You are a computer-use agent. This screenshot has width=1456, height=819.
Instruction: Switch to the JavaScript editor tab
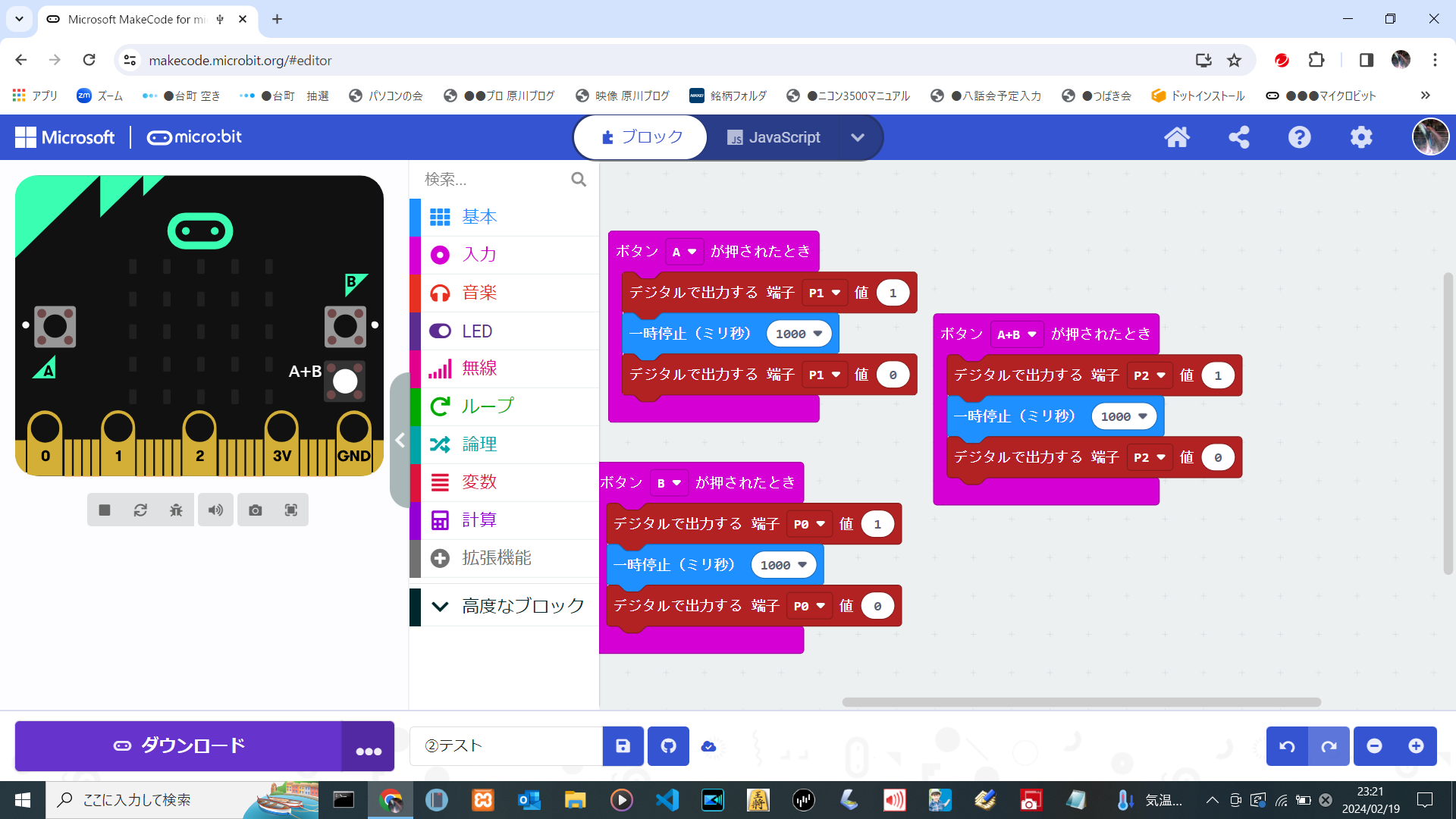point(773,137)
